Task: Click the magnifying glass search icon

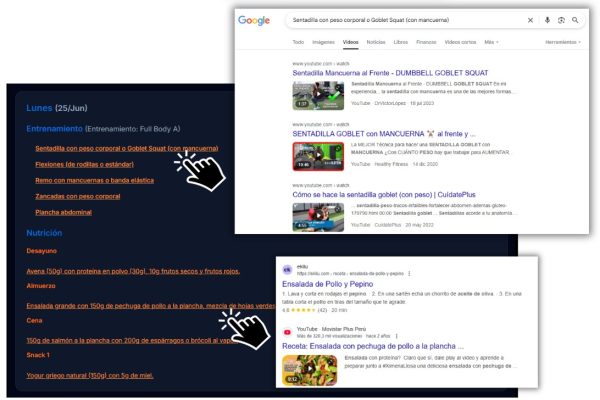Action: coord(575,20)
